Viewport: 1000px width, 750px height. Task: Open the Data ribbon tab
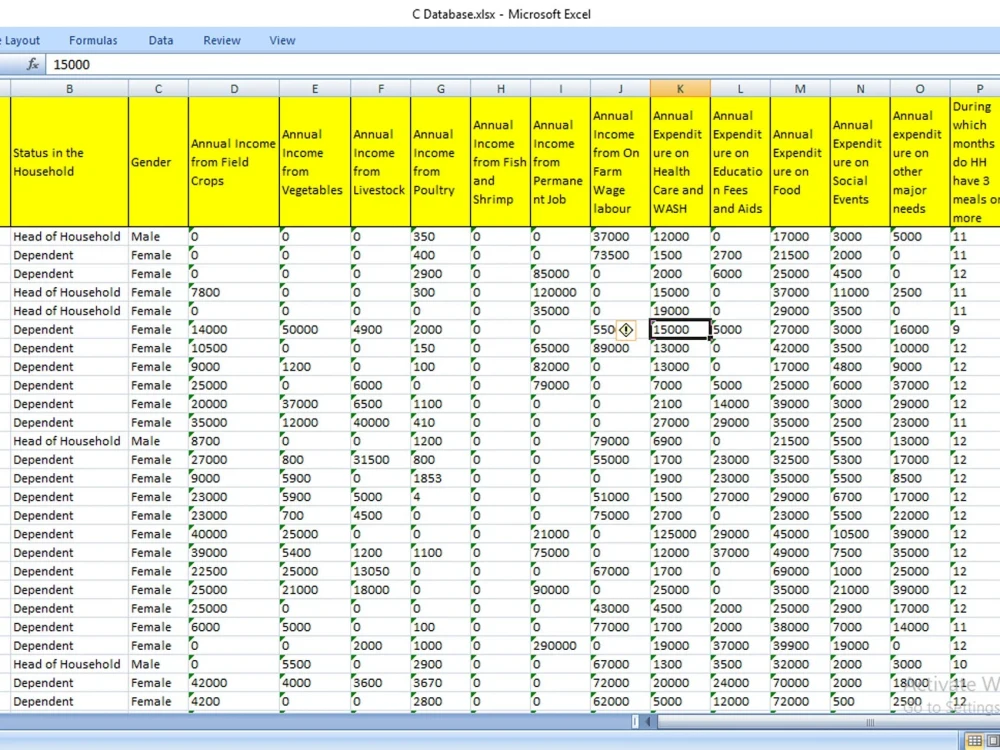161,40
